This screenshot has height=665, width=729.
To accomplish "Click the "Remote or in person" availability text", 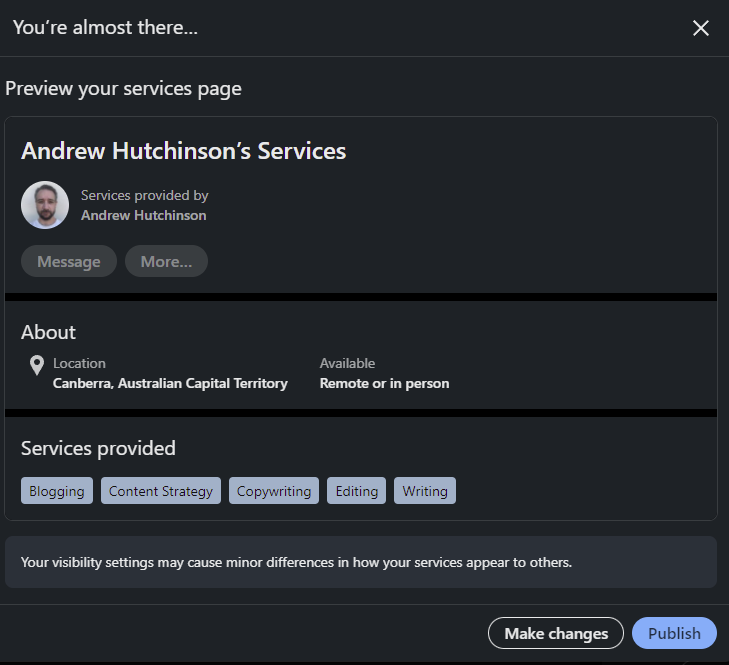I will click(384, 383).
